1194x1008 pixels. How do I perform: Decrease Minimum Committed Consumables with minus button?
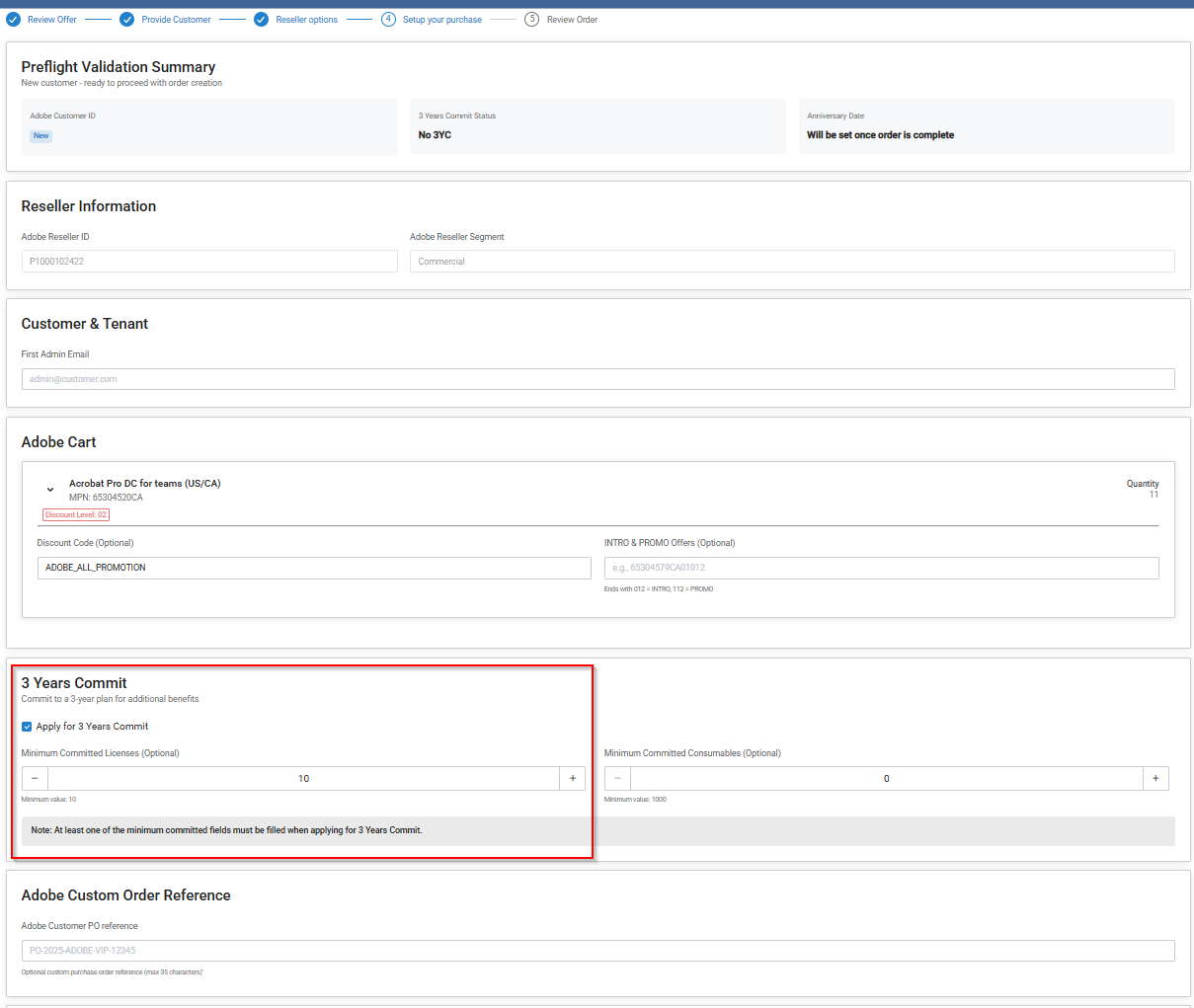(x=617, y=779)
